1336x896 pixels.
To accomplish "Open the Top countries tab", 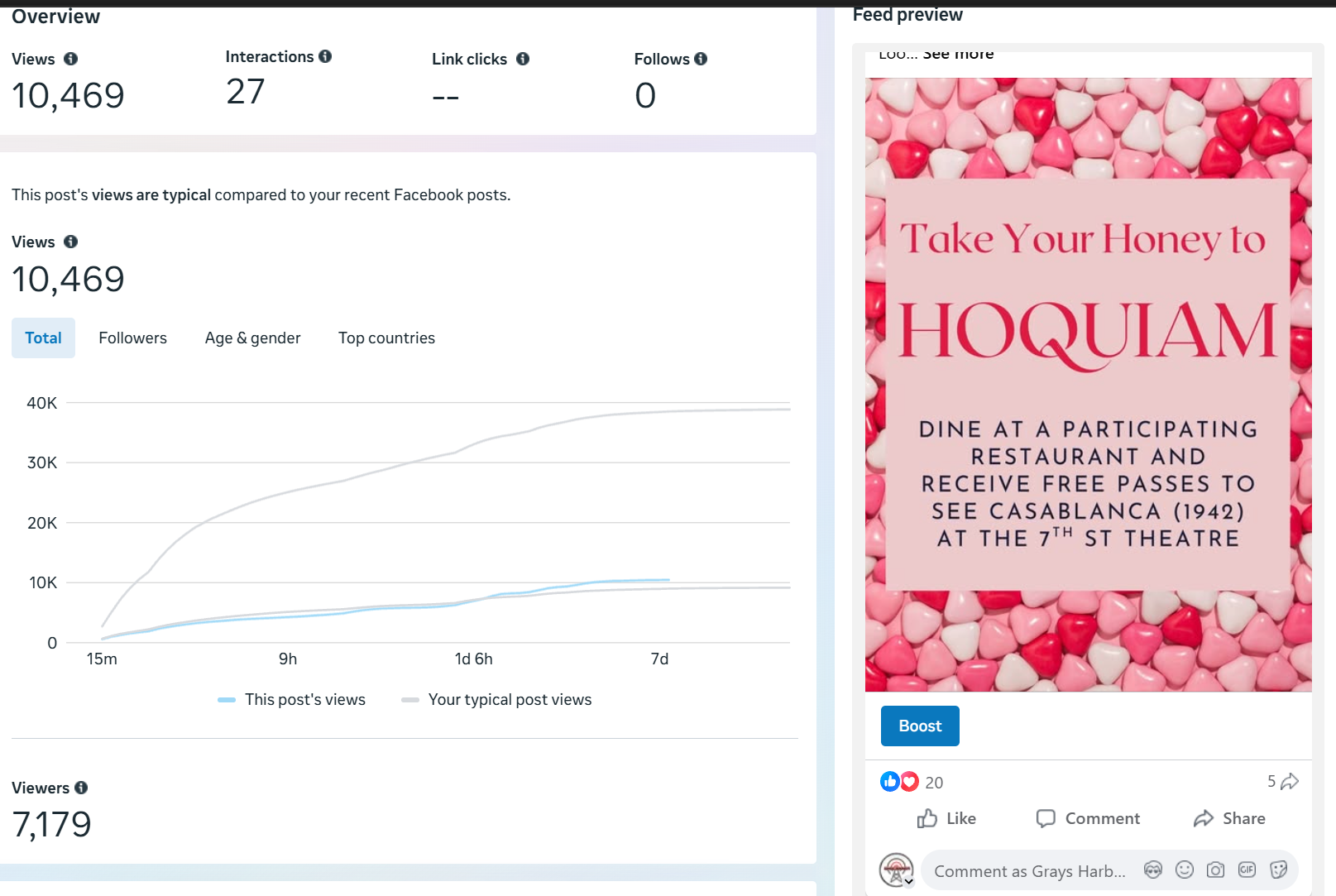I will click(x=386, y=338).
